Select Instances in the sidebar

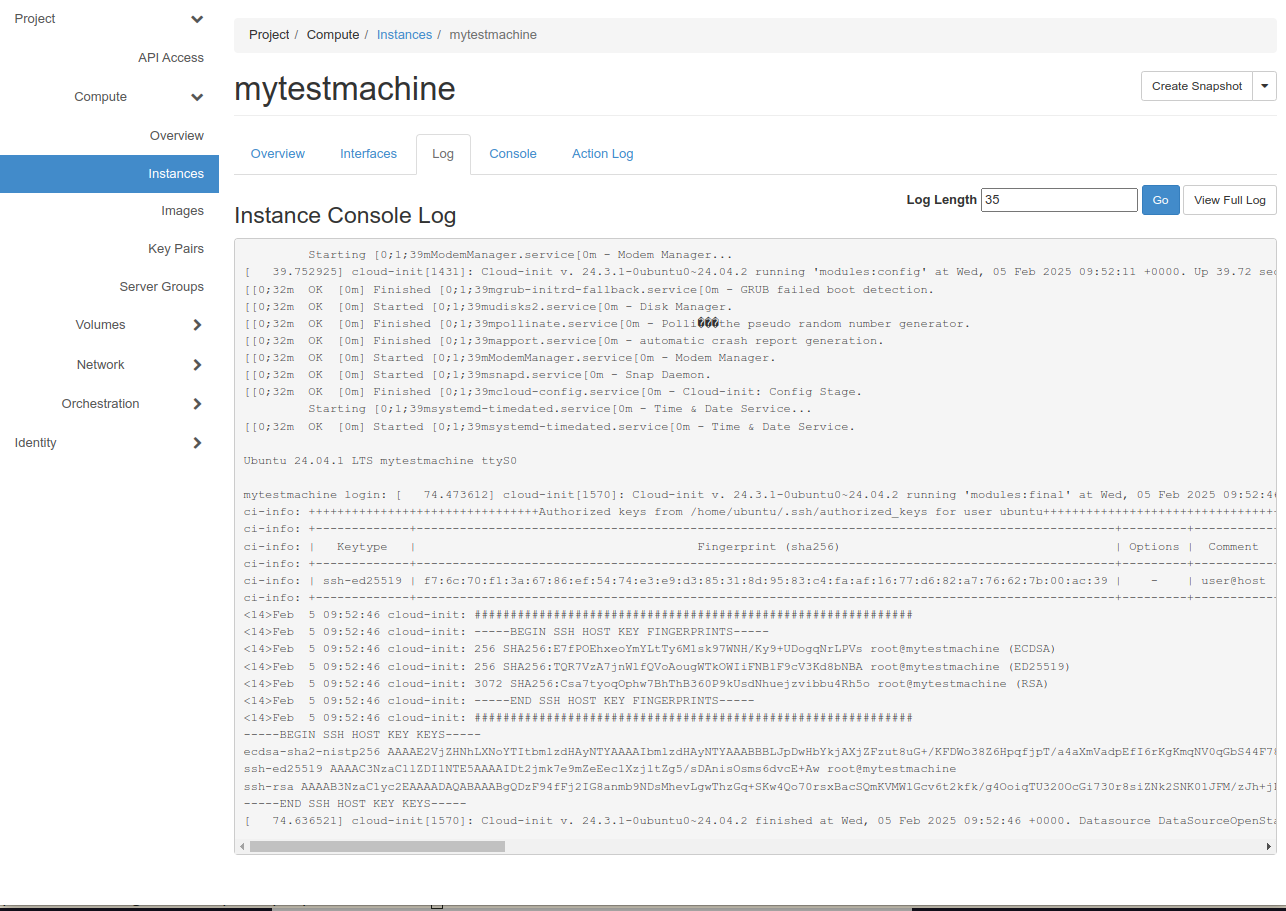point(109,174)
